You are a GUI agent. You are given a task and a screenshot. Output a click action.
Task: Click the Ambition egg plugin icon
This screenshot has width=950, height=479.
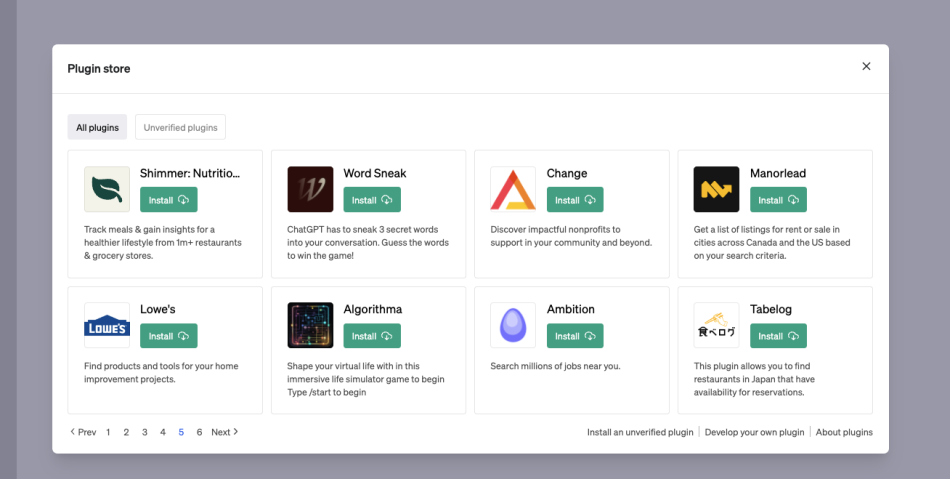pyautogui.click(x=513, y=325)
